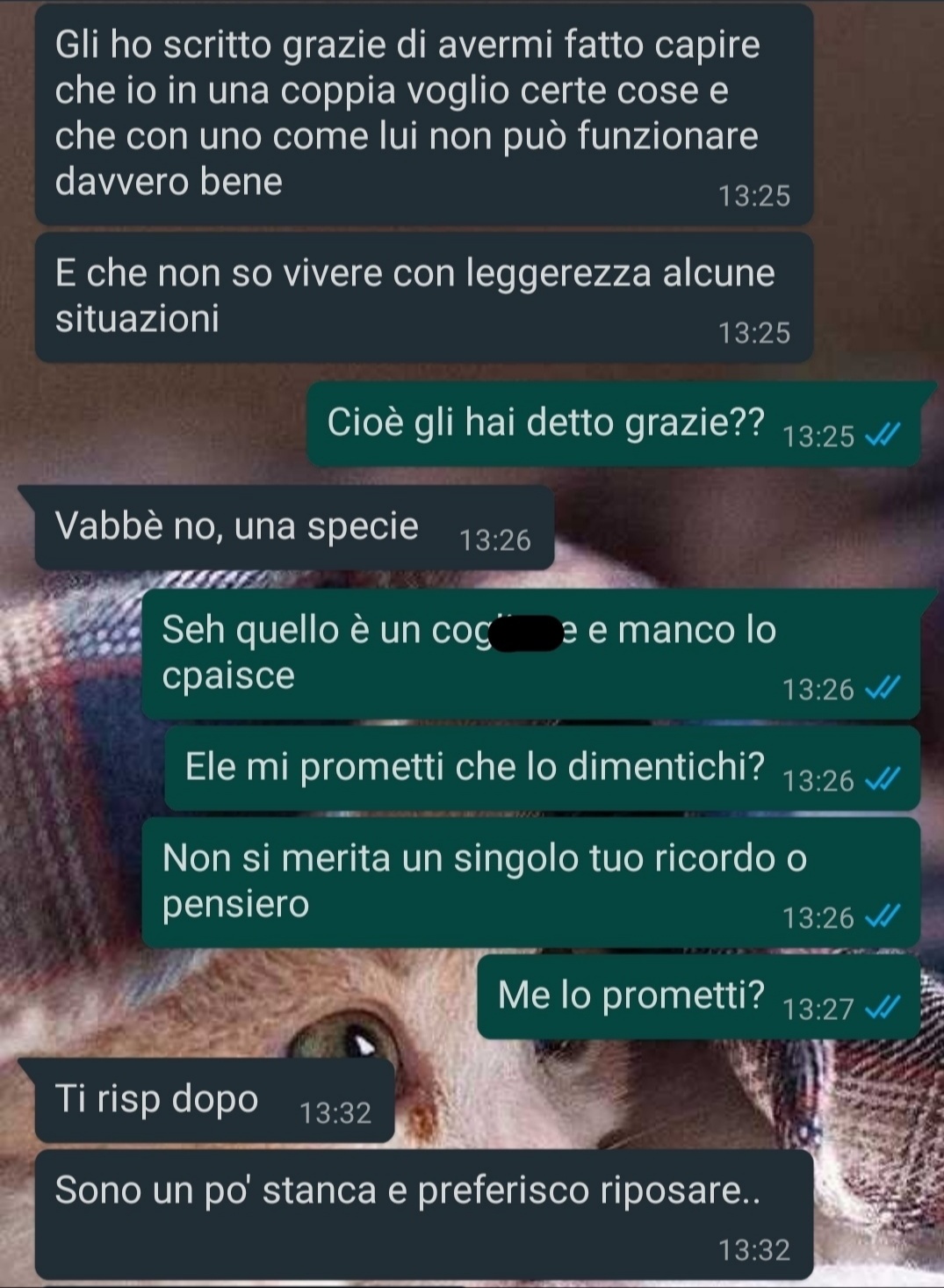Viewport: 944px width, 1288px height.
Task: Tap the 13:25 timestamp on 'situazioni' message
Action: click(754, 333)
